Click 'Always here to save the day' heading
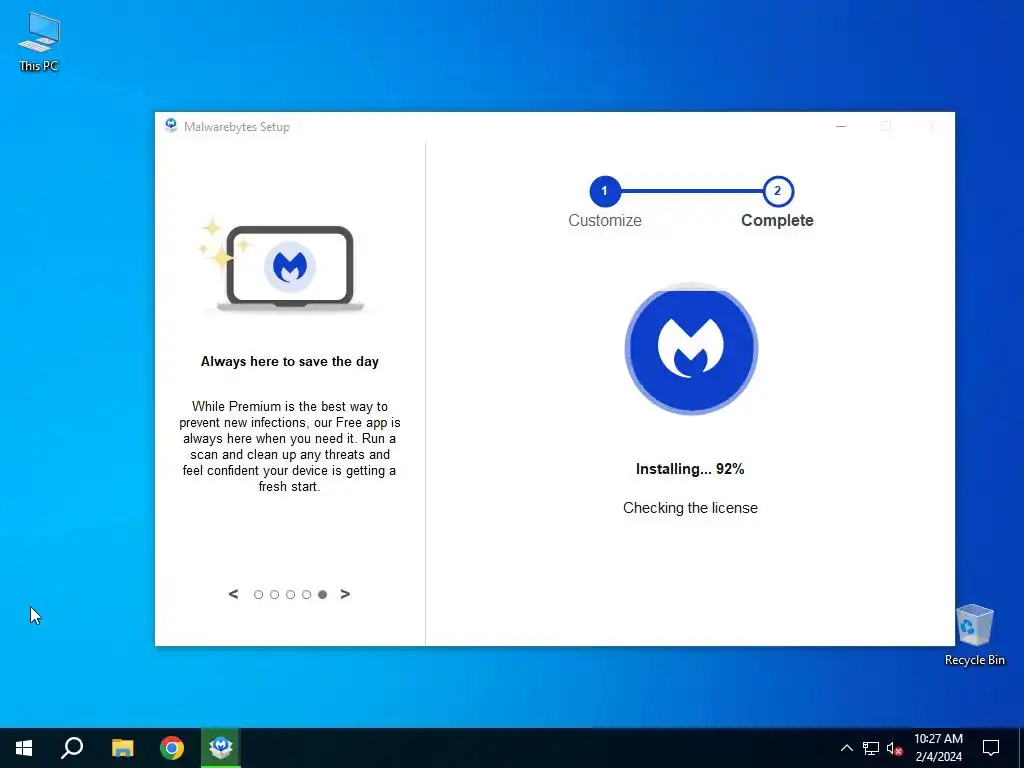The height and width of the screenshot is (768, 1024). point(289,362)
